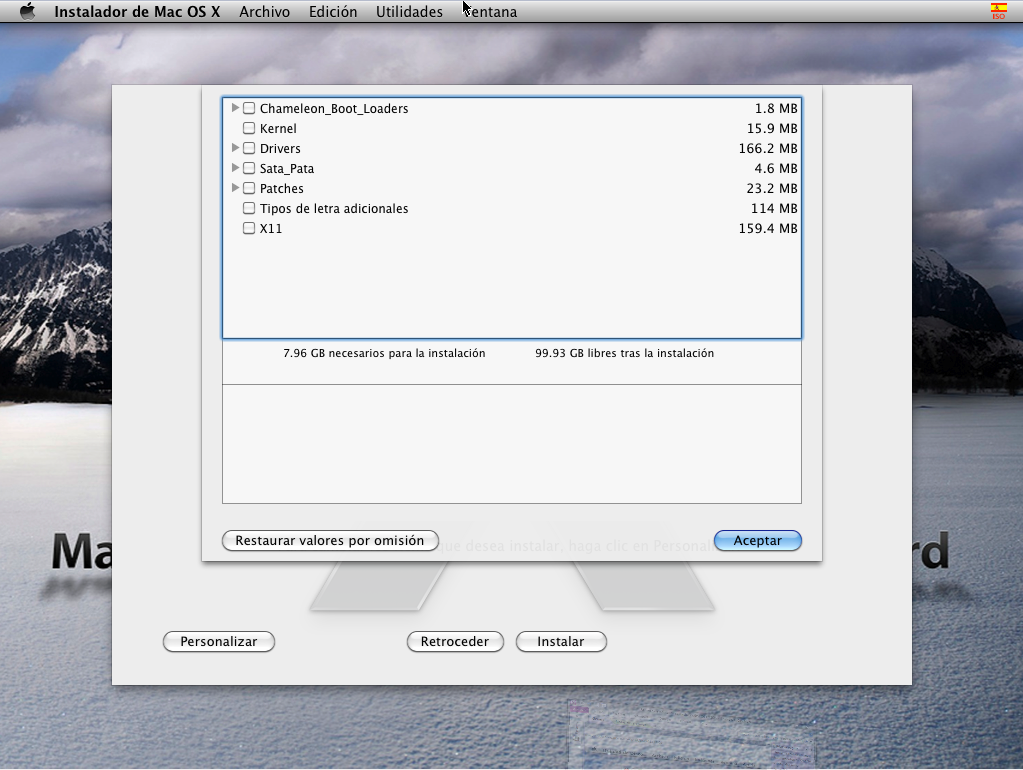
Task: Click the 15.9 MB size value
Action: pyautogui.click(x=772, y=129)
